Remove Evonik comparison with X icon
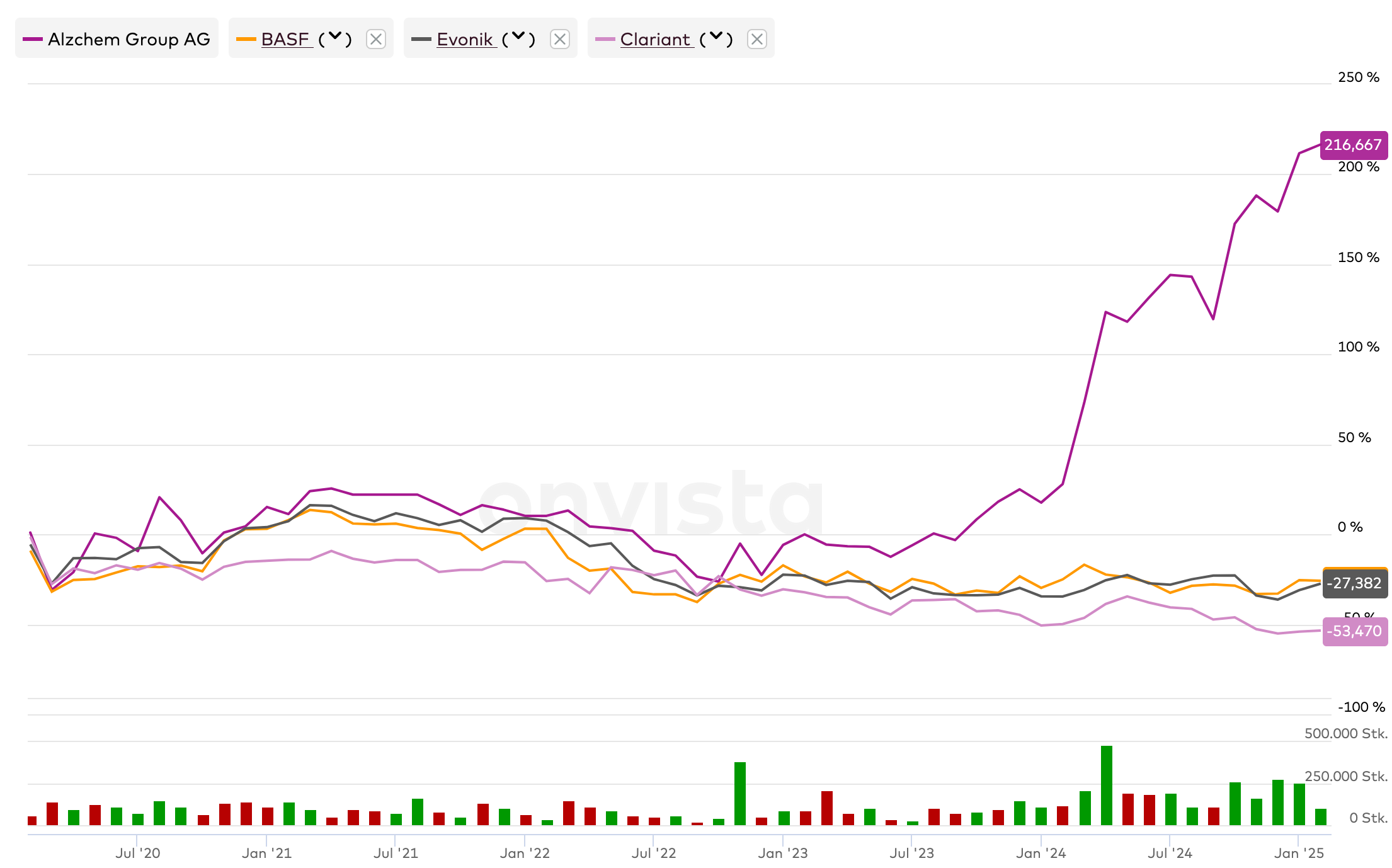The image size is (1392, 868). click(559, 39)
